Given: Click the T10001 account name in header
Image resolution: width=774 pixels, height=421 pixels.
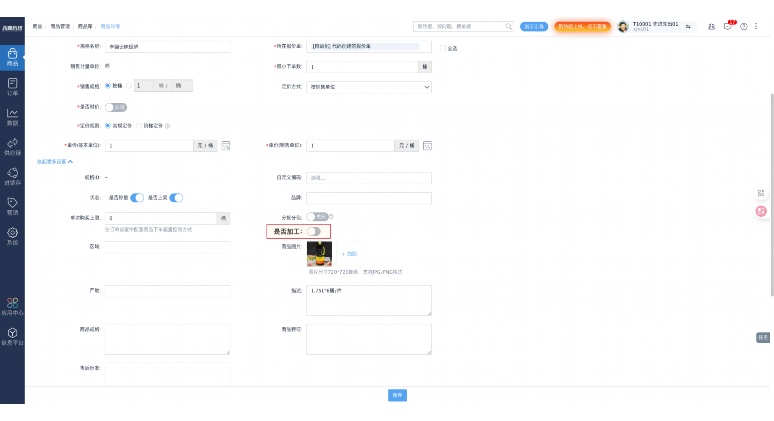Looking at the screenshot, I should tap(655, 24).
